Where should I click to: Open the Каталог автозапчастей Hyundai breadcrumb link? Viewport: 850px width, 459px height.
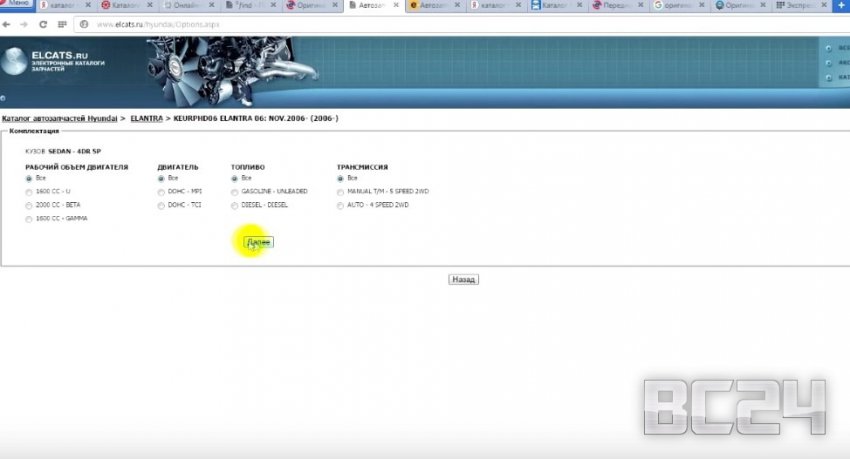pos(59,119)
